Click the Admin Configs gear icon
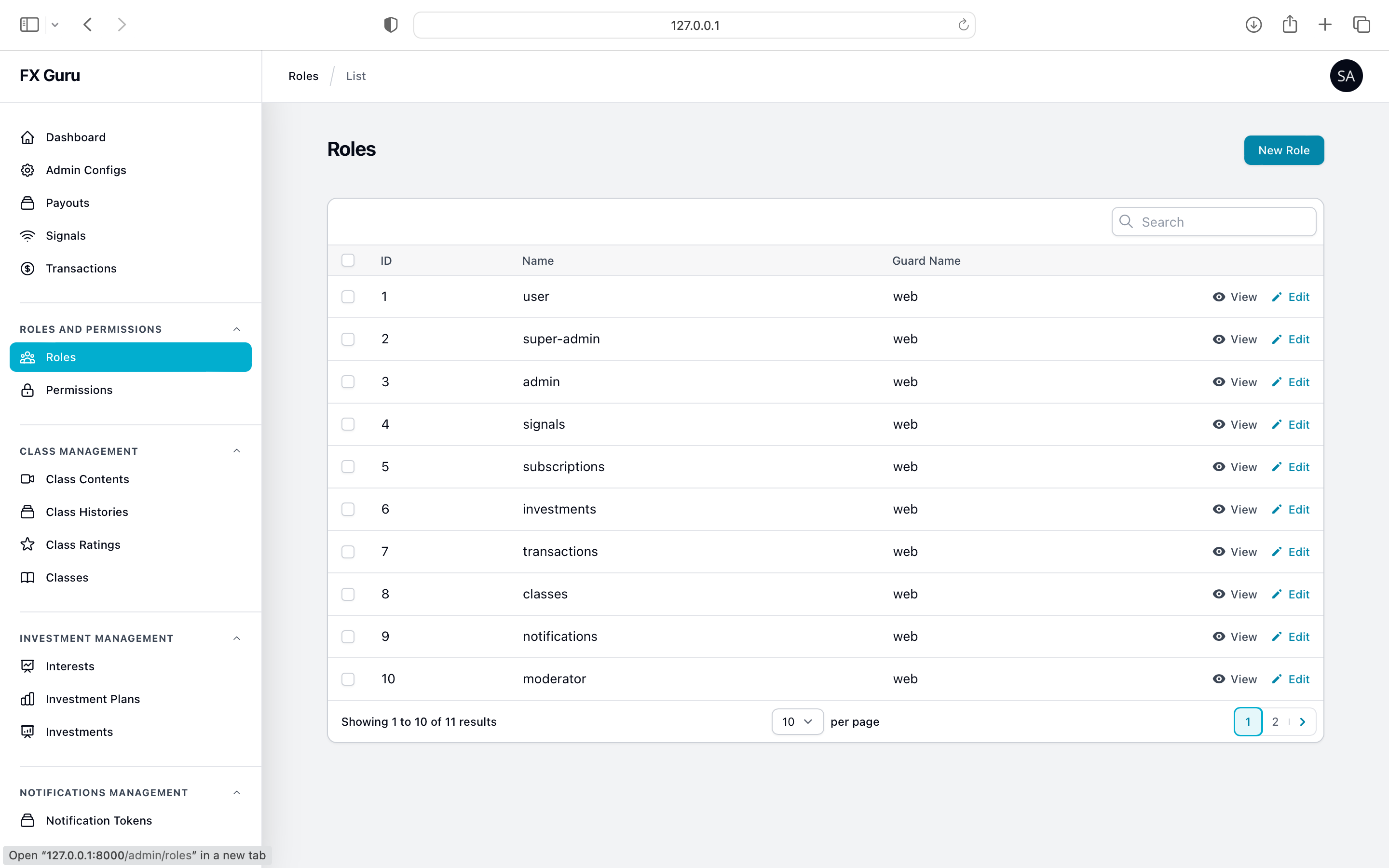This screenshot has width=1389, height=868. click(27, 170)
